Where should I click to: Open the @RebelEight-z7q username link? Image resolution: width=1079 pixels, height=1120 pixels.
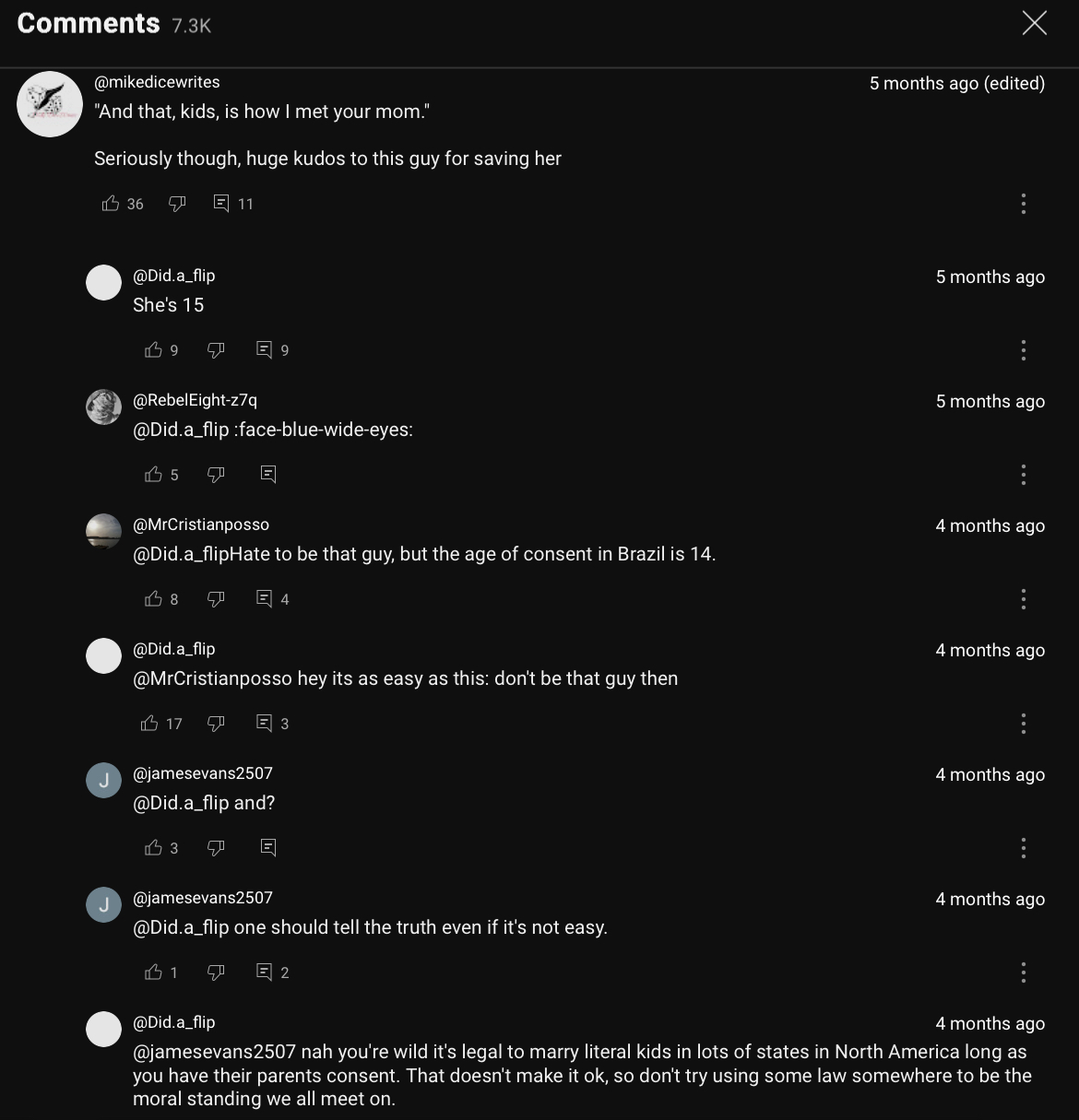tap(195, 400)
